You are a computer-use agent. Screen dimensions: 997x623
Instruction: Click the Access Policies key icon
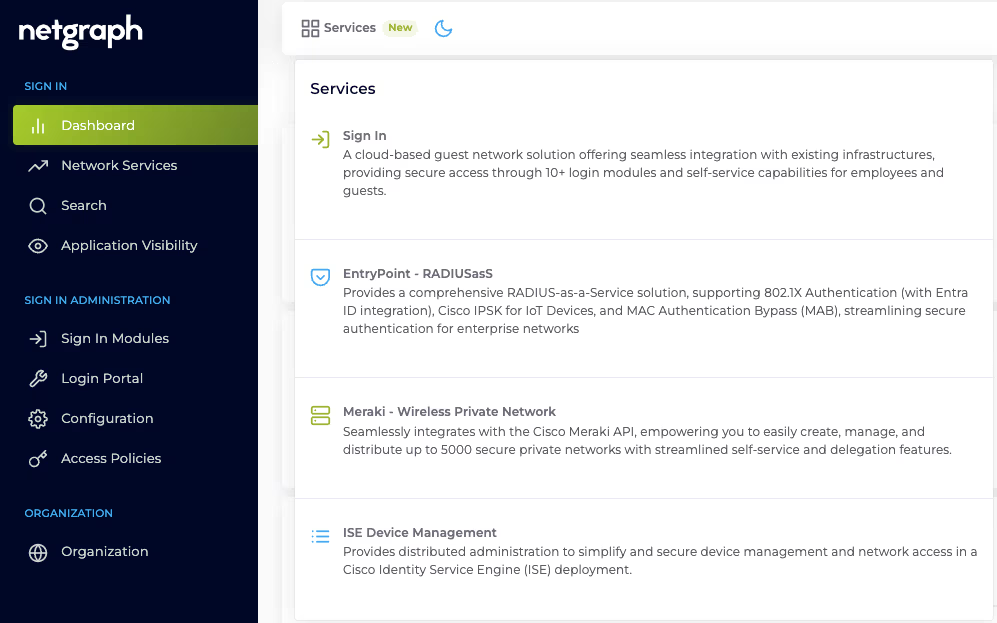coord(38,459)
